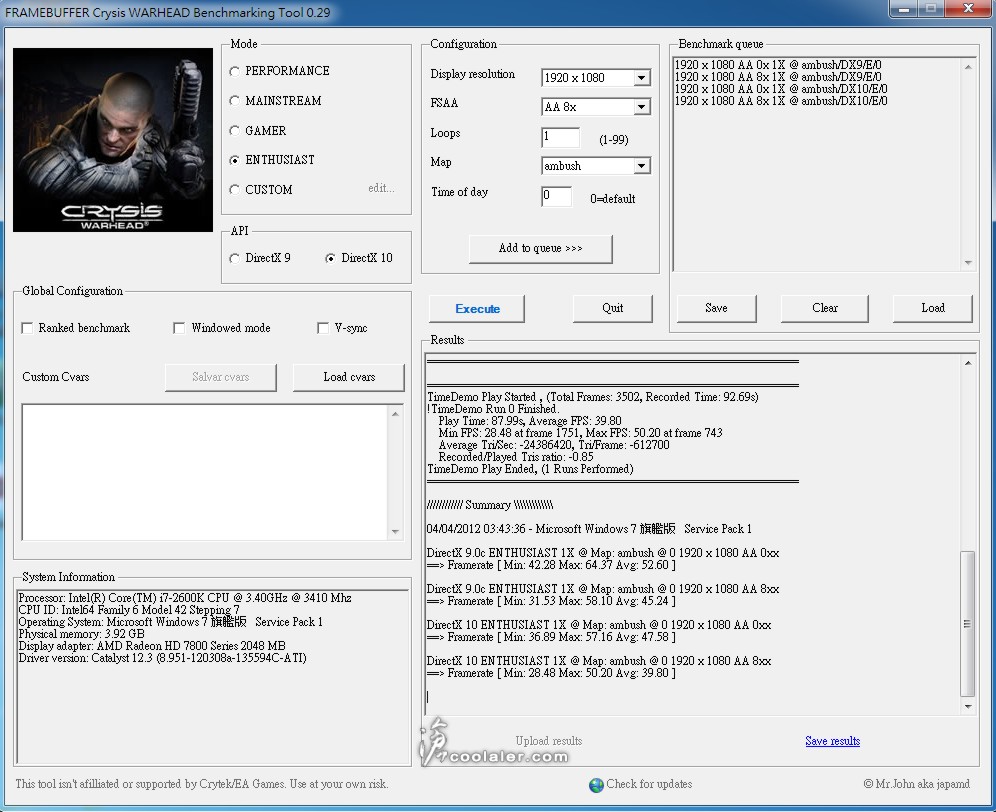
Task: Click Benchmark queue list scroll up arrow
Action: [967, 67]
